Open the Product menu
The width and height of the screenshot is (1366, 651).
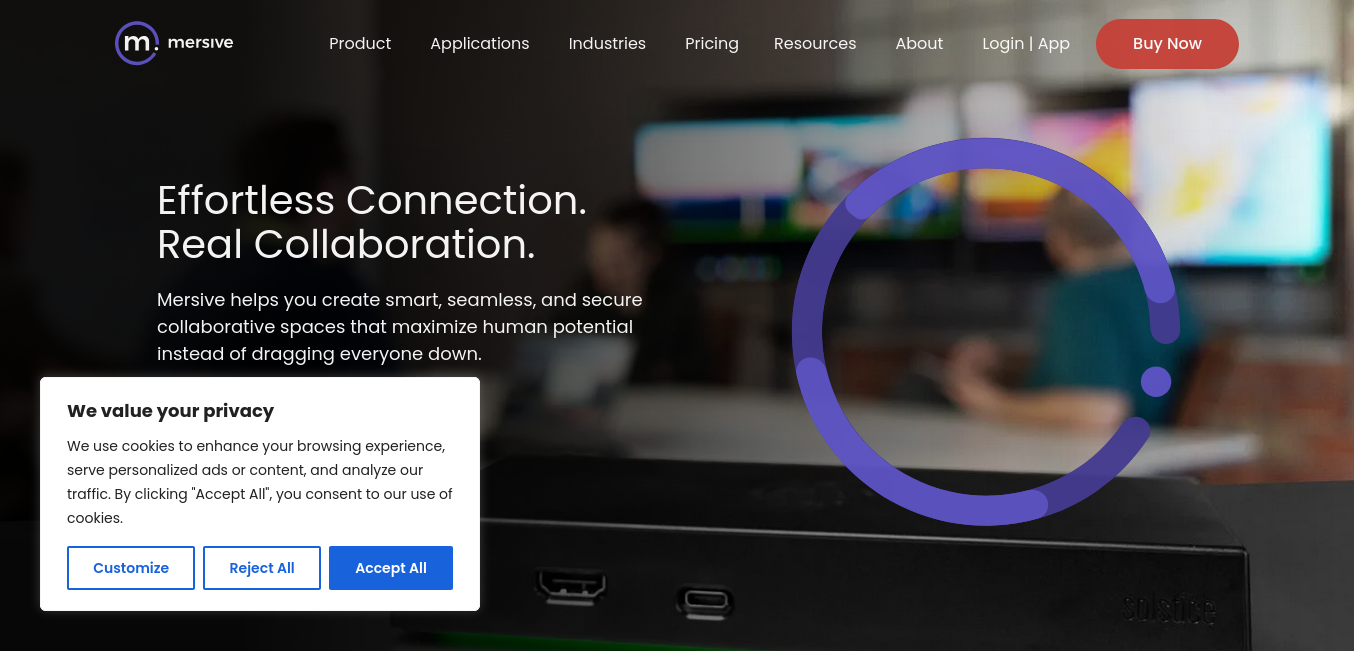click(360, 44)
